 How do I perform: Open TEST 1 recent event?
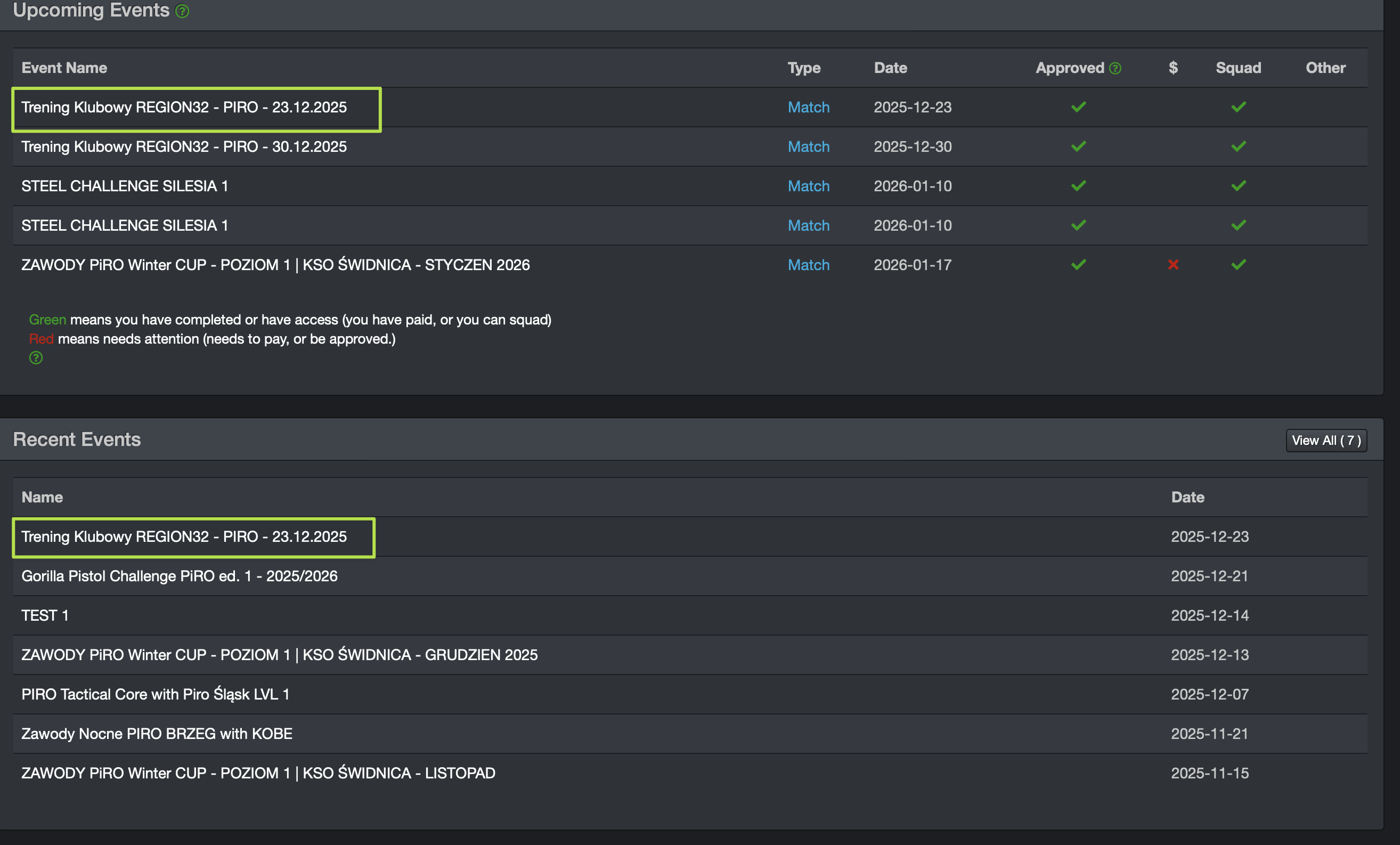pyautogui.click(x=45, y=615)
